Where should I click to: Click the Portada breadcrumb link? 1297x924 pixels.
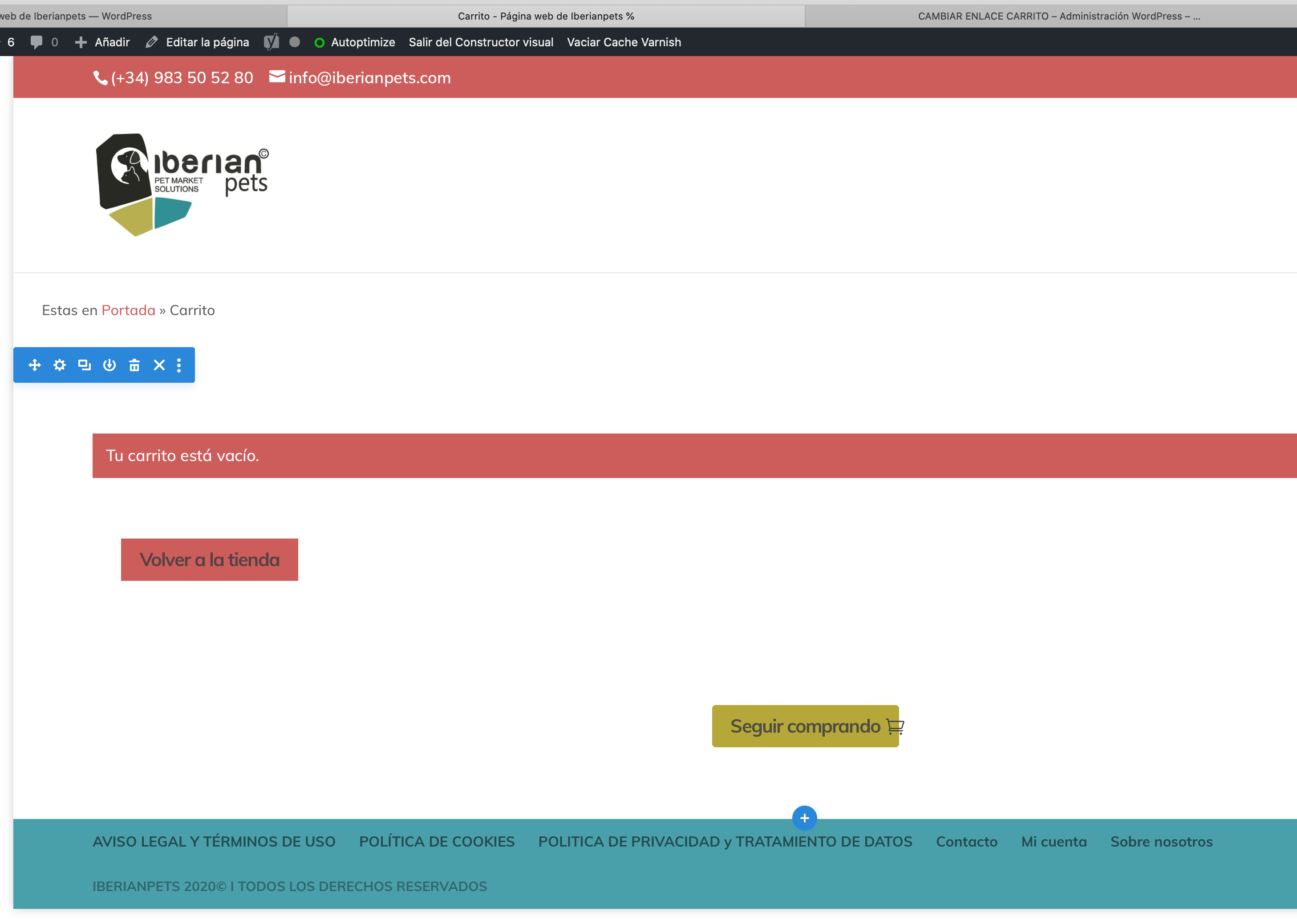(129, 310)
